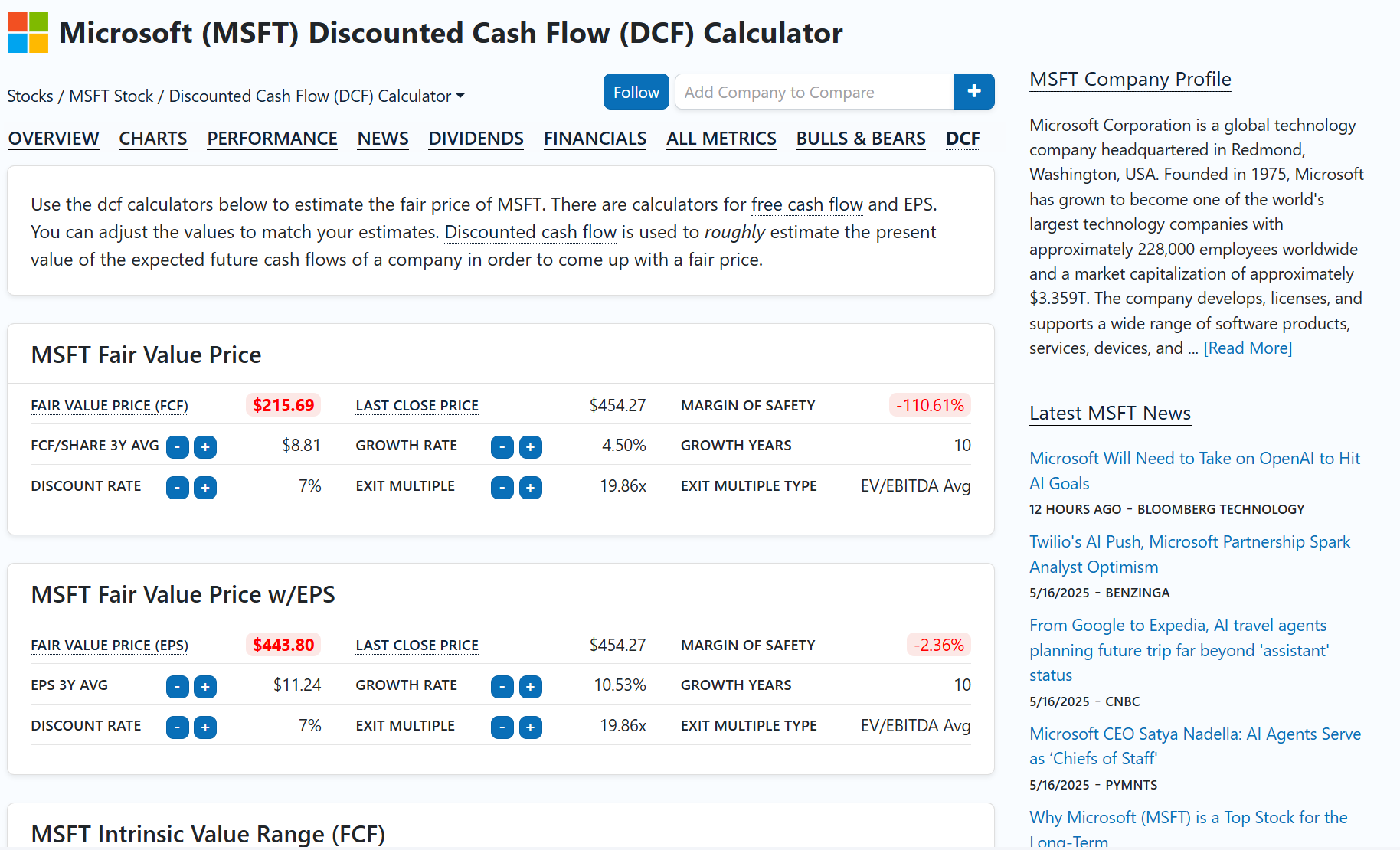Click the Follow button
The width and height of the screenshot is (1400, 850).
(x=636, y=92)
